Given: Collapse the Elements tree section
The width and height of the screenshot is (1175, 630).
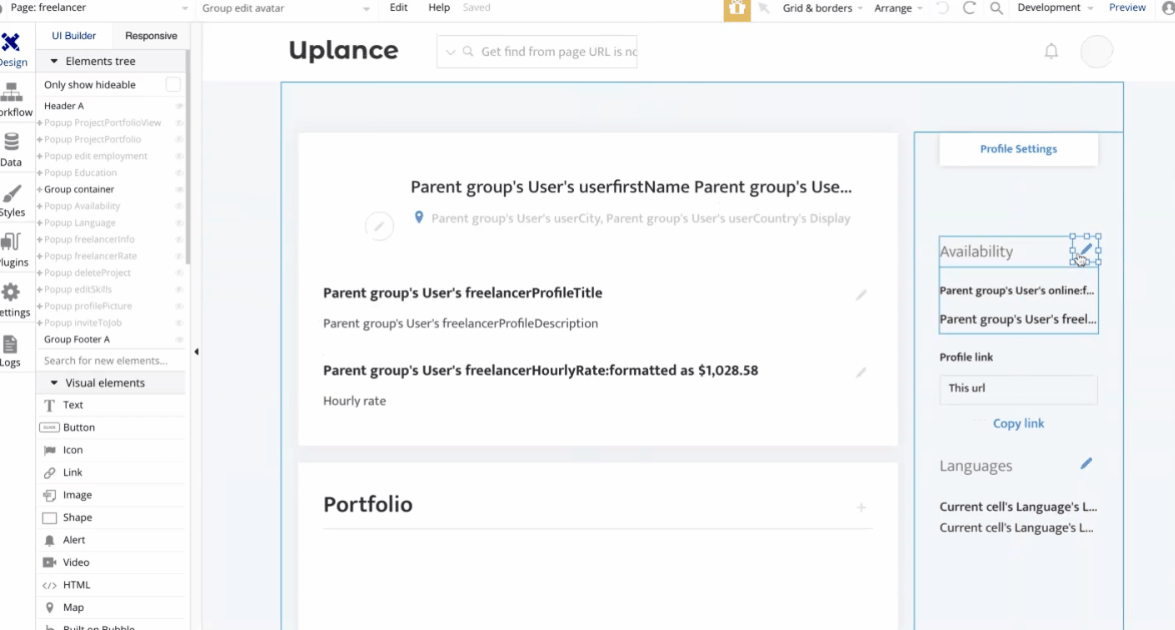Looking at the screenshot, I should pos(54,61).
